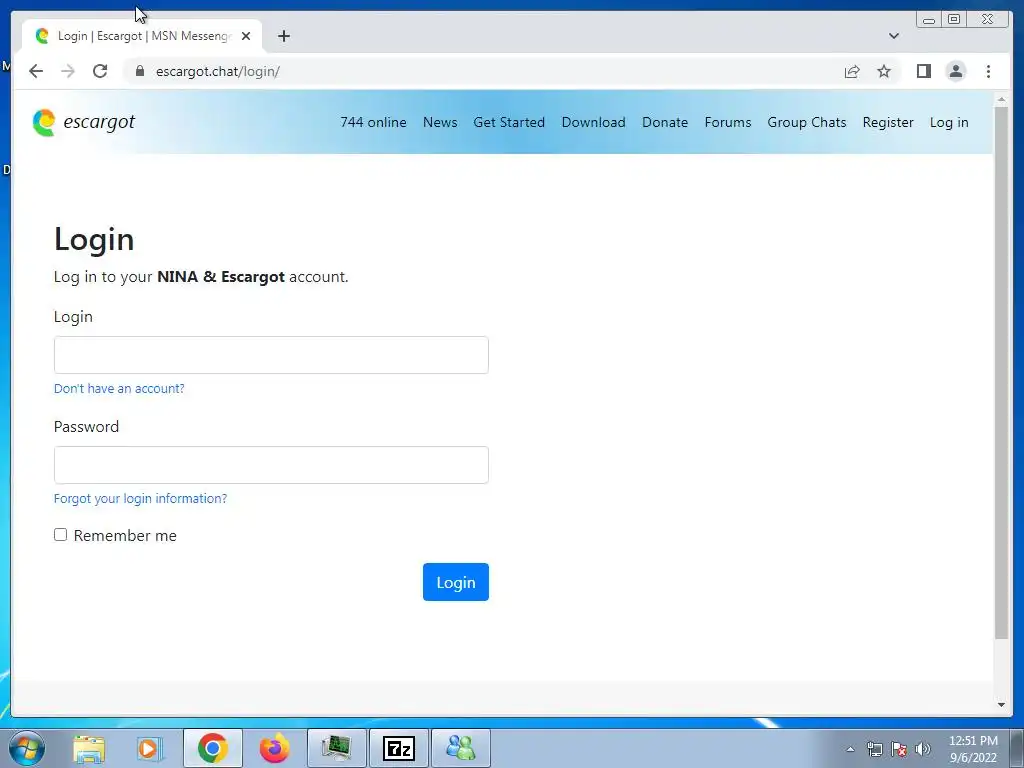Click the address bar URL escargot.chat/login/
Viewport: 1024px width, 768px height.
pyautogui.click(x=217, y=71)
